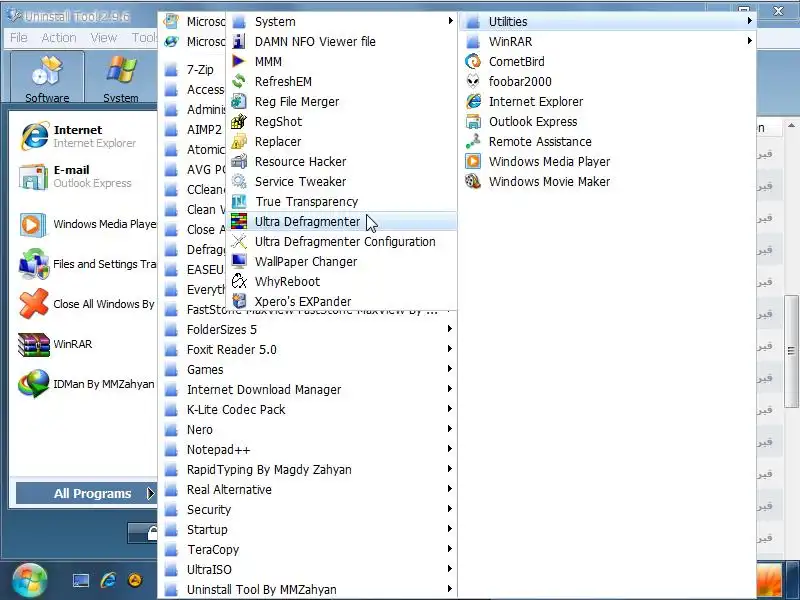Screen dimensions: 800x600
Task: Click the Outlook Express icon in submenu
Action: pos(473,121)
